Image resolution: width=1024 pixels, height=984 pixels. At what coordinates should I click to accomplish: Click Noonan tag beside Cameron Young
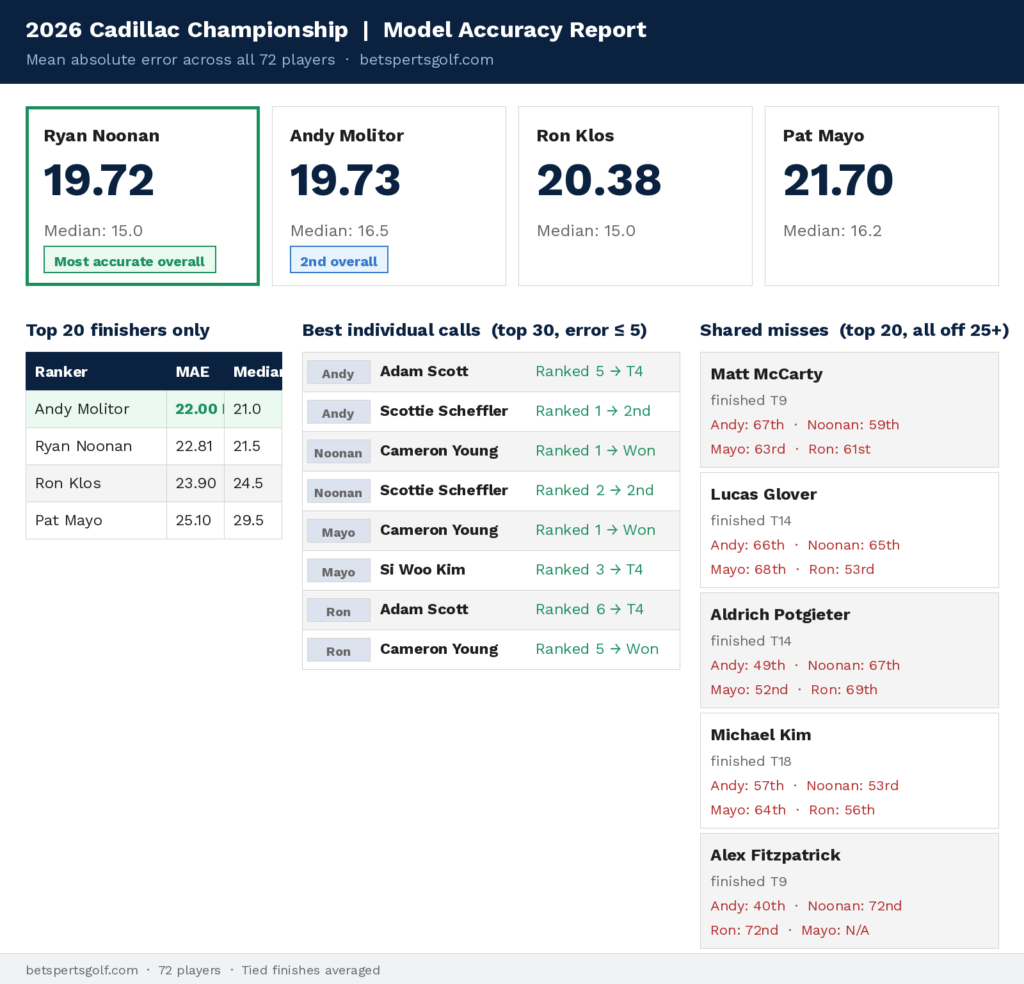[x=338, y=452]
